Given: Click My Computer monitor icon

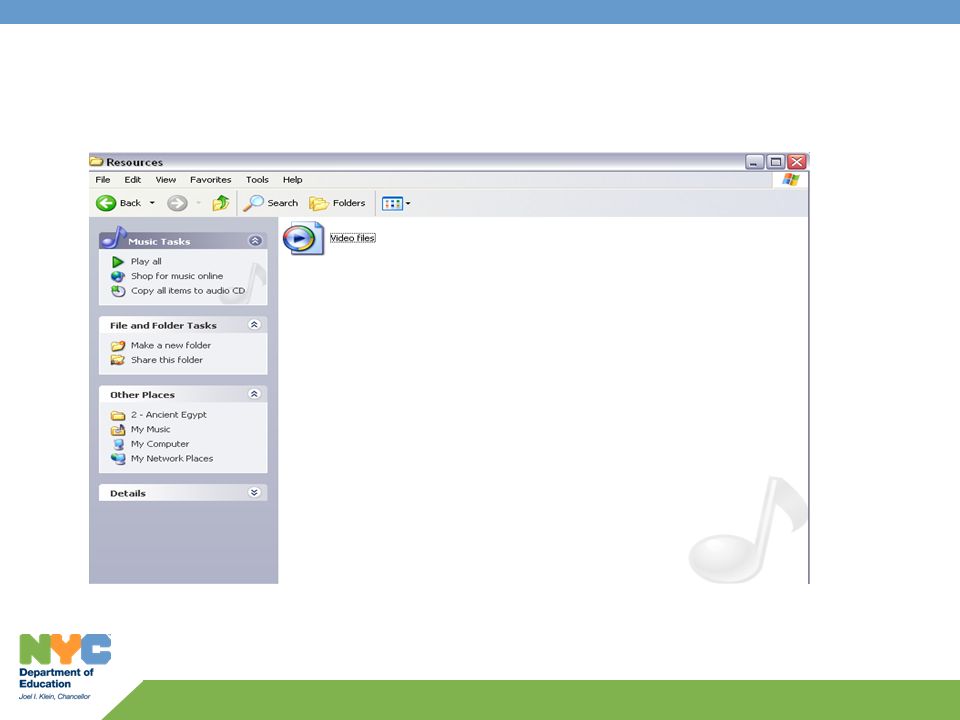Looking at the screenshot, I should point(118,444).
